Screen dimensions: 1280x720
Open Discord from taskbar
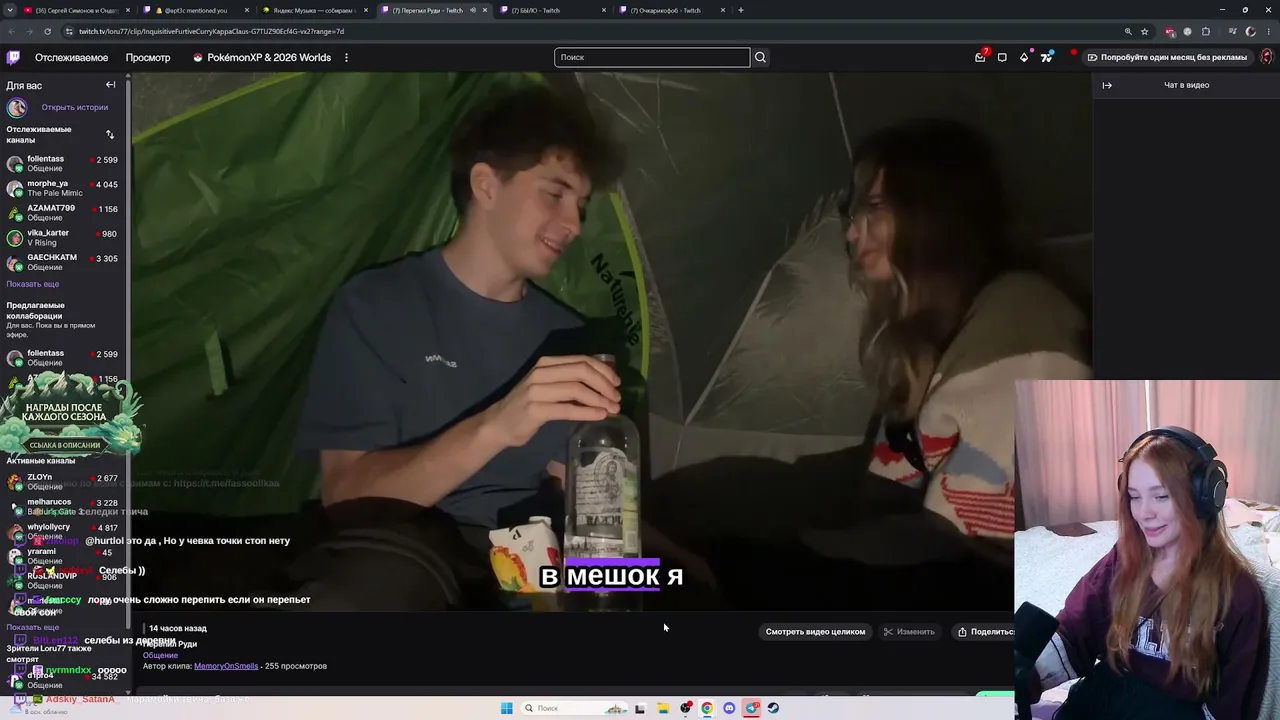pyautogui.click(x=729, y=708)
